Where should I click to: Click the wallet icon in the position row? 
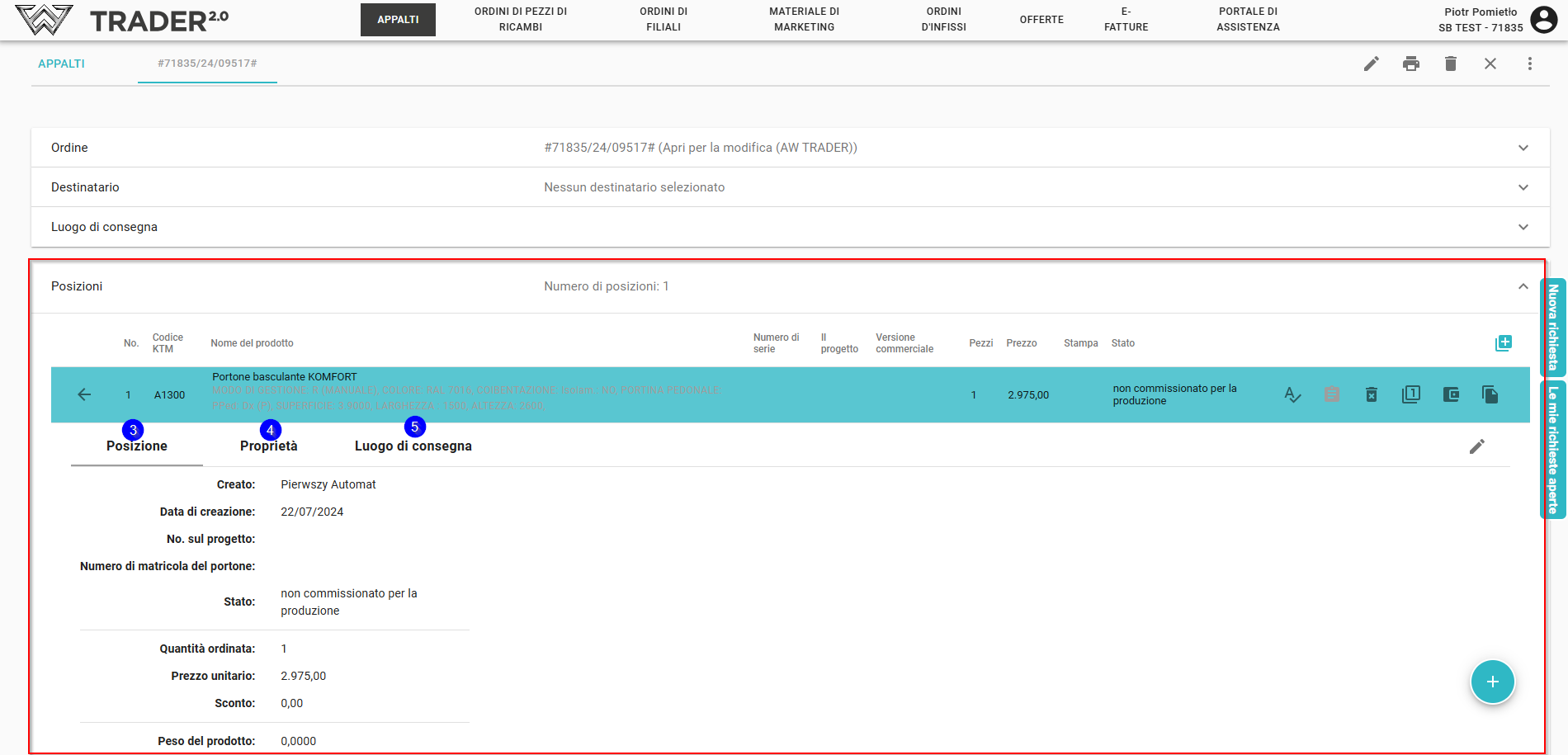[1451, 395]
